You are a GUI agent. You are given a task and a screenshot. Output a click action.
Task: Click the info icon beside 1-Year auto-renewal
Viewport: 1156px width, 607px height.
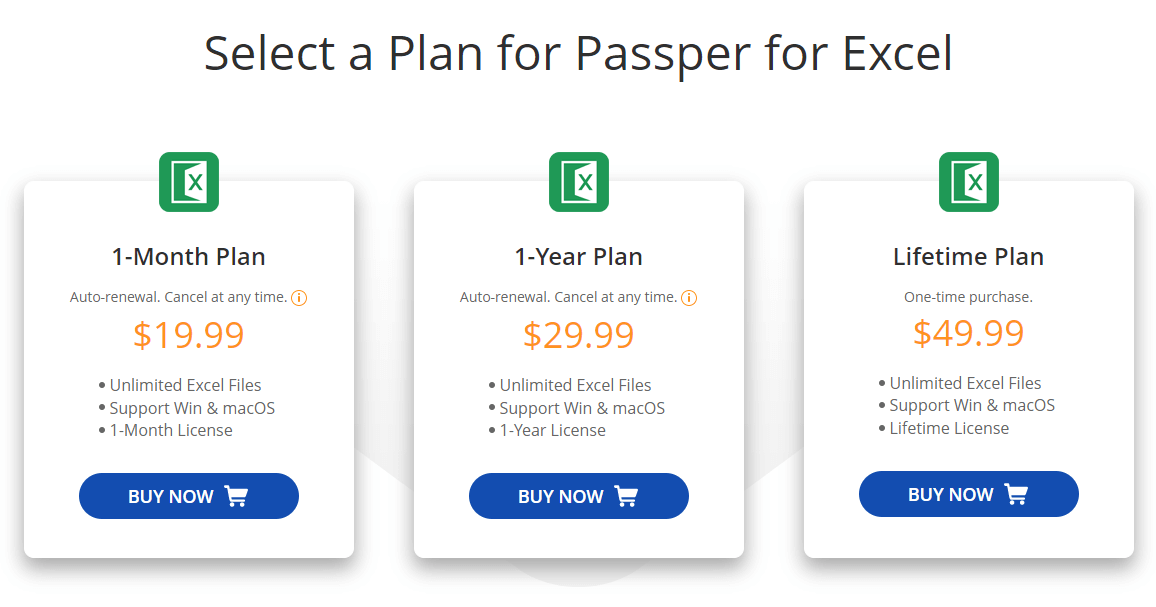(x=689, y=298)
